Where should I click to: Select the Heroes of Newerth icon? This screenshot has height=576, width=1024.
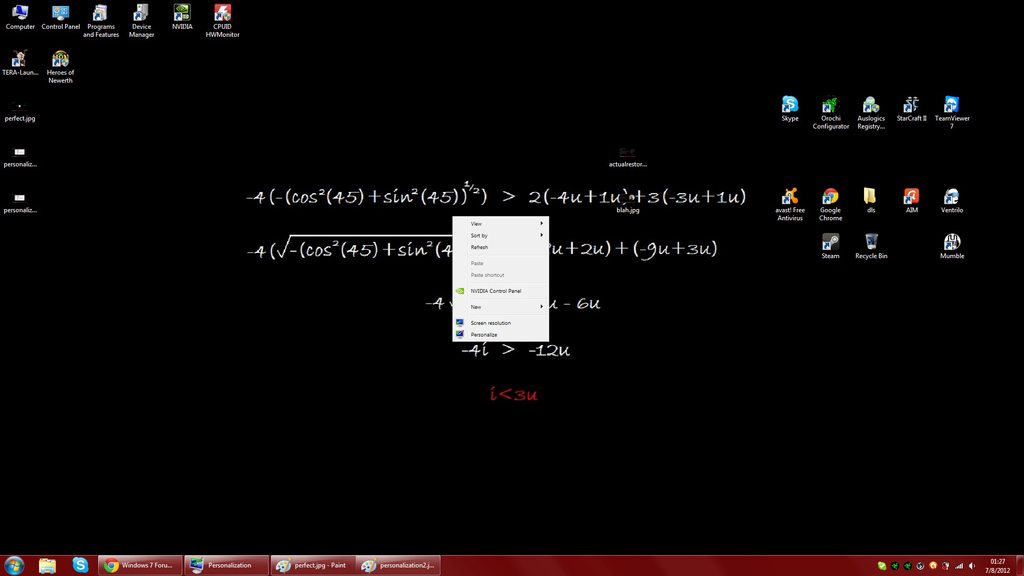tap(60, 67)
